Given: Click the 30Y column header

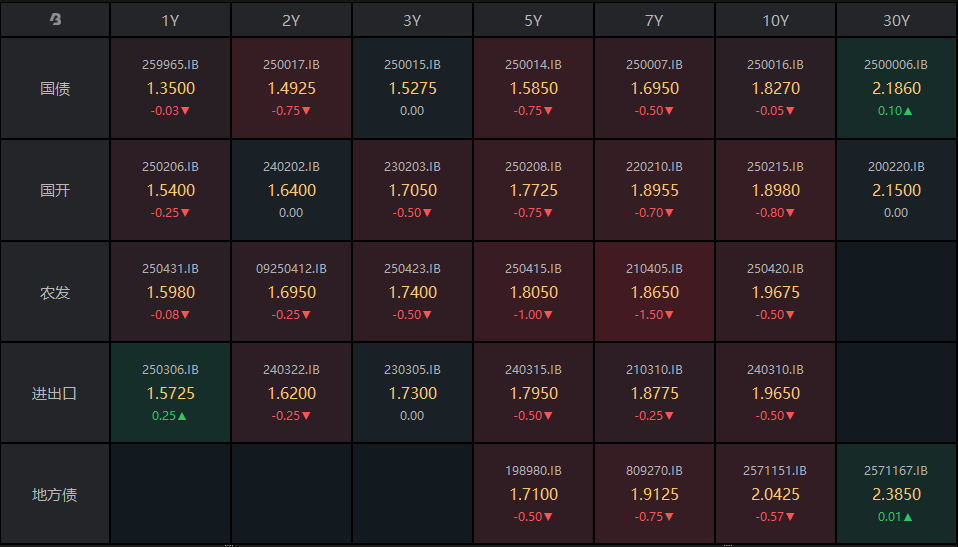Looking at the screenshot, I should click(x=896, y=20).
